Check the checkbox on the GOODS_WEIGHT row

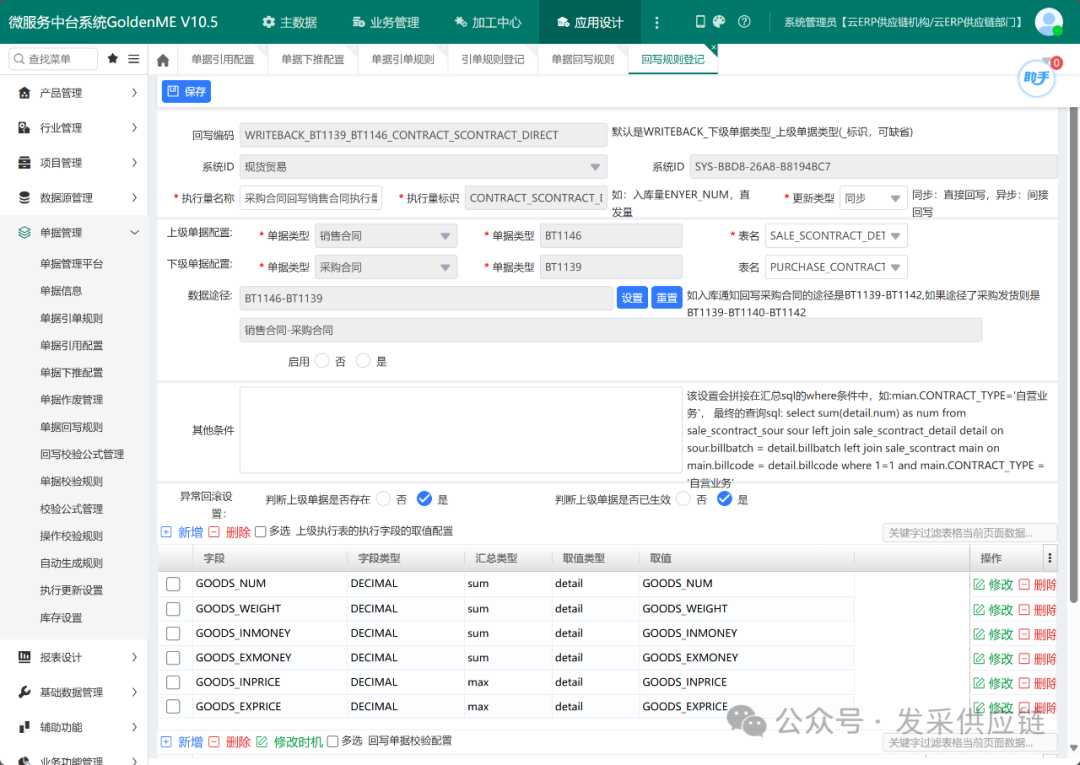tap(173, 608)
